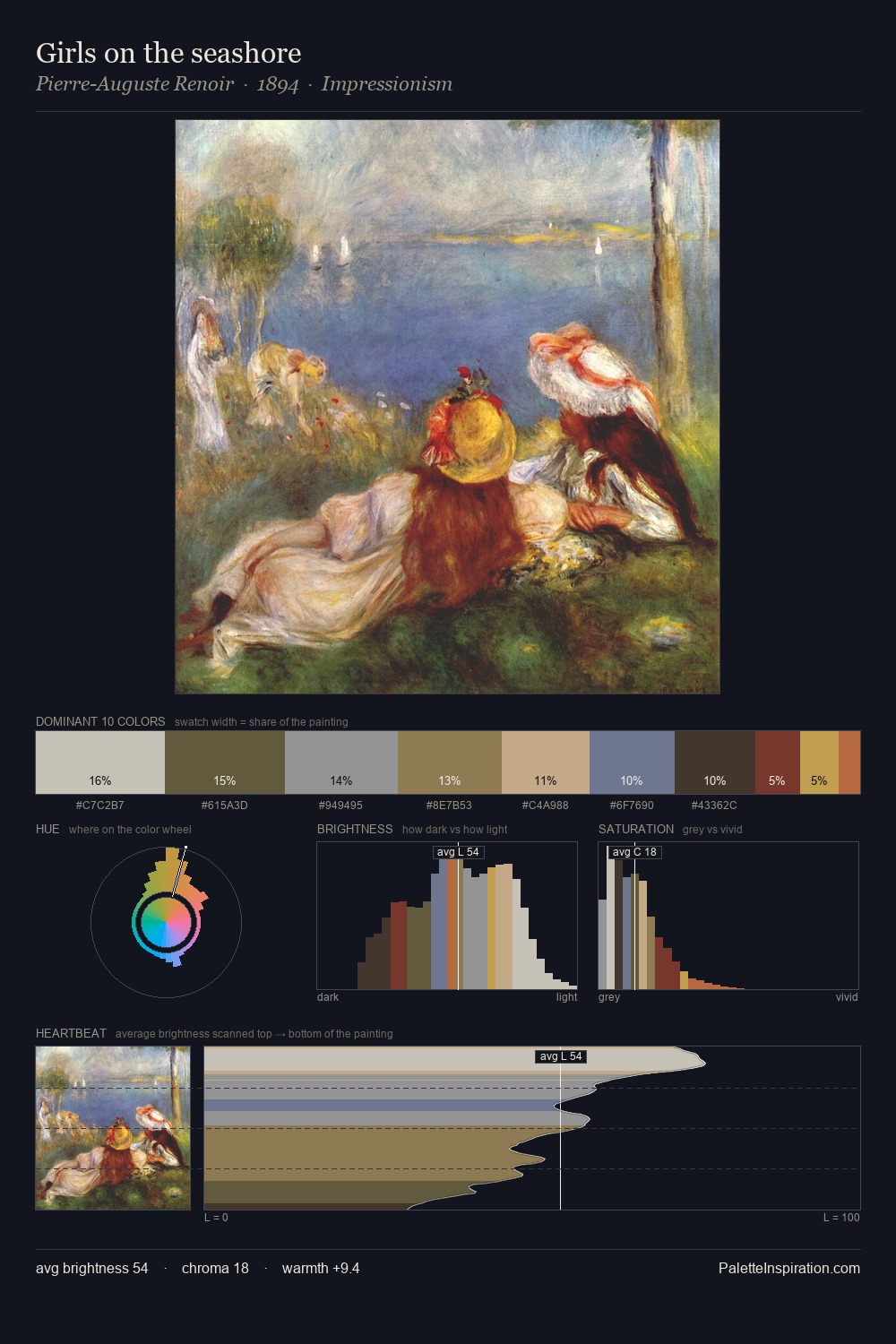Click the small painting thumbnail beside Heartbeat chart

pos(113,1128)
